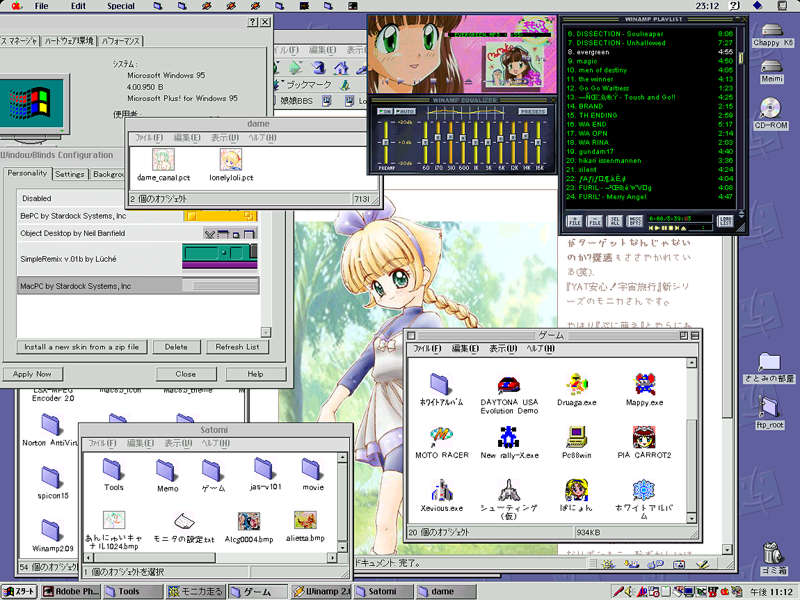Screen dimensions: 800x600
Task: Select playlist track 24 Many Angel
Action: click(x=650, y=196)
